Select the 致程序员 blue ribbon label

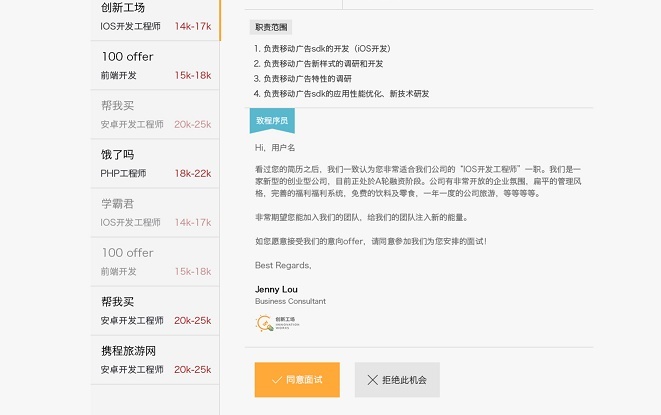[x=272, y=121]
